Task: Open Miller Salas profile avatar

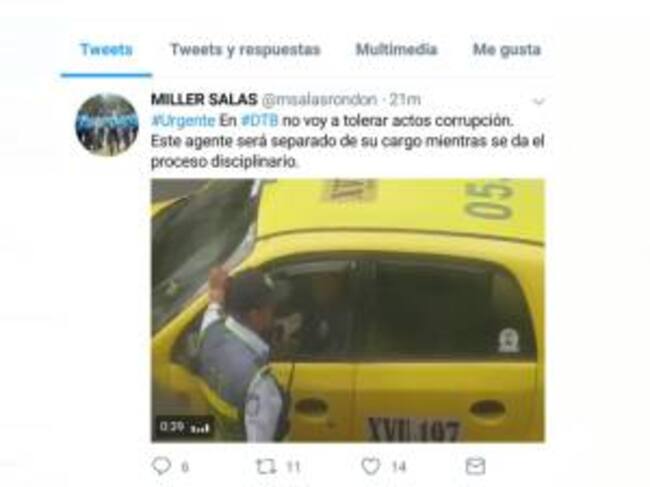Action: (107, 125)
